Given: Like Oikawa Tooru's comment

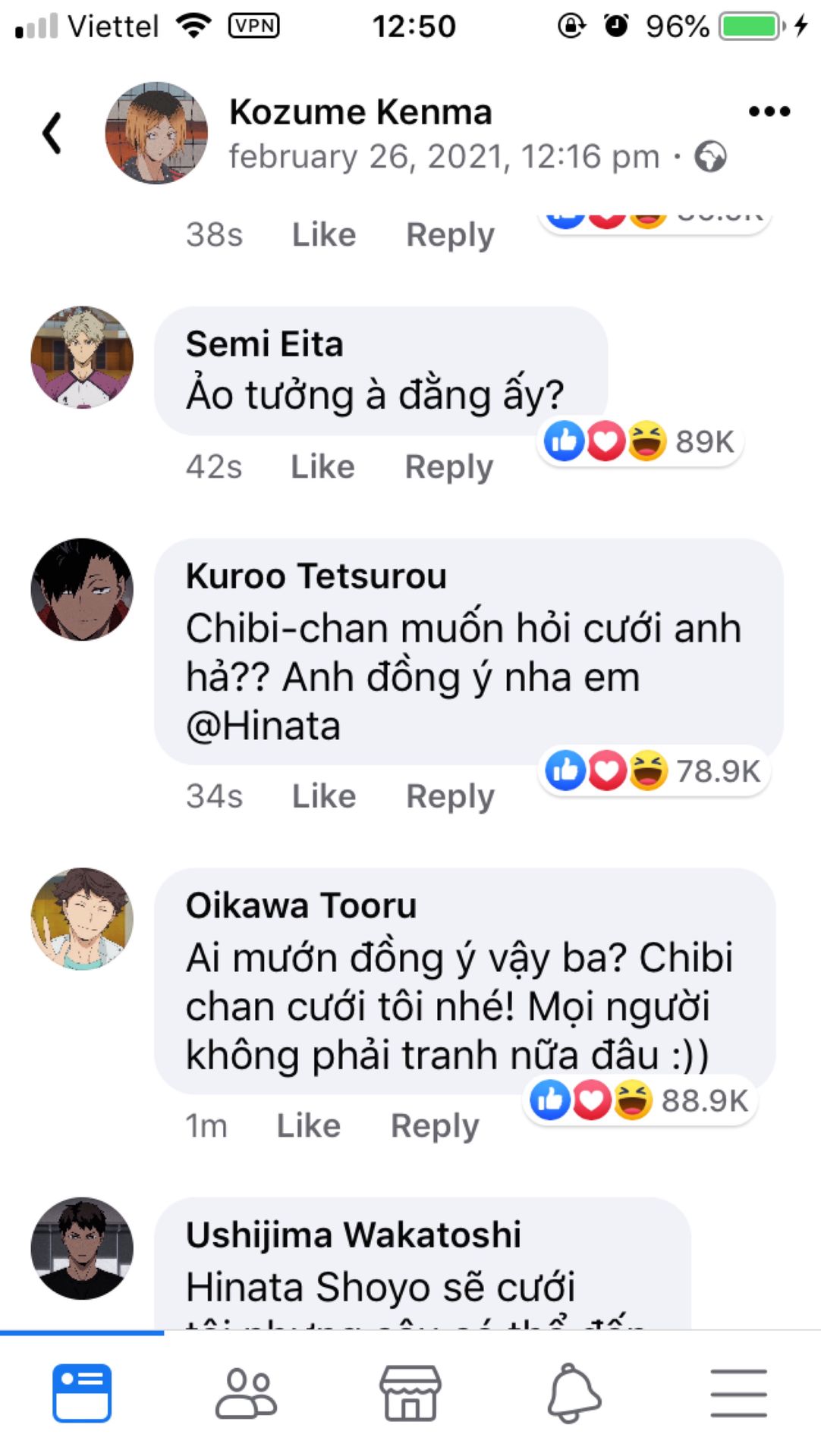Looking at the screenshot, I should click(308, 1125).
